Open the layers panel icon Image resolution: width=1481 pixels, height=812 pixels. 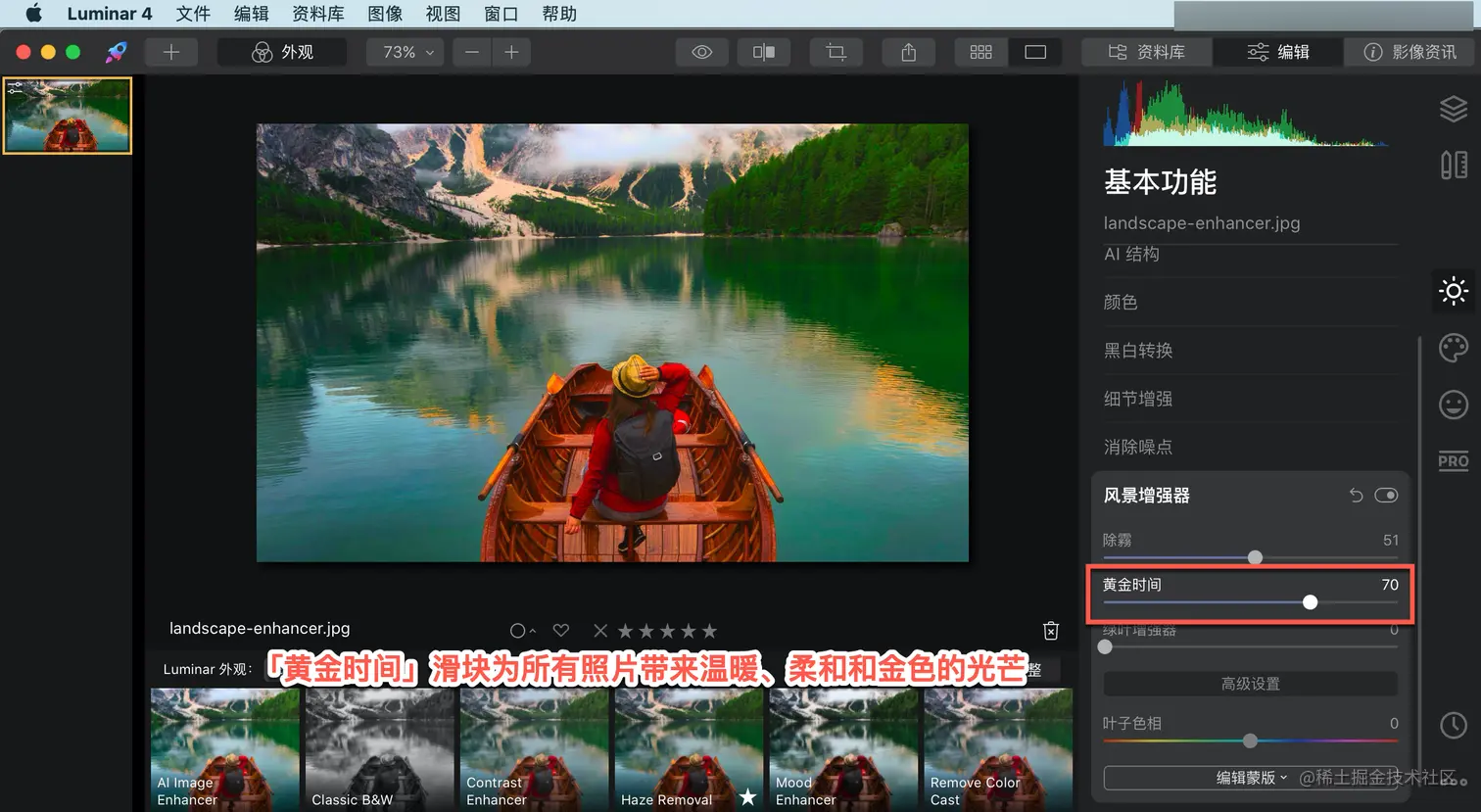(1454, 109)
